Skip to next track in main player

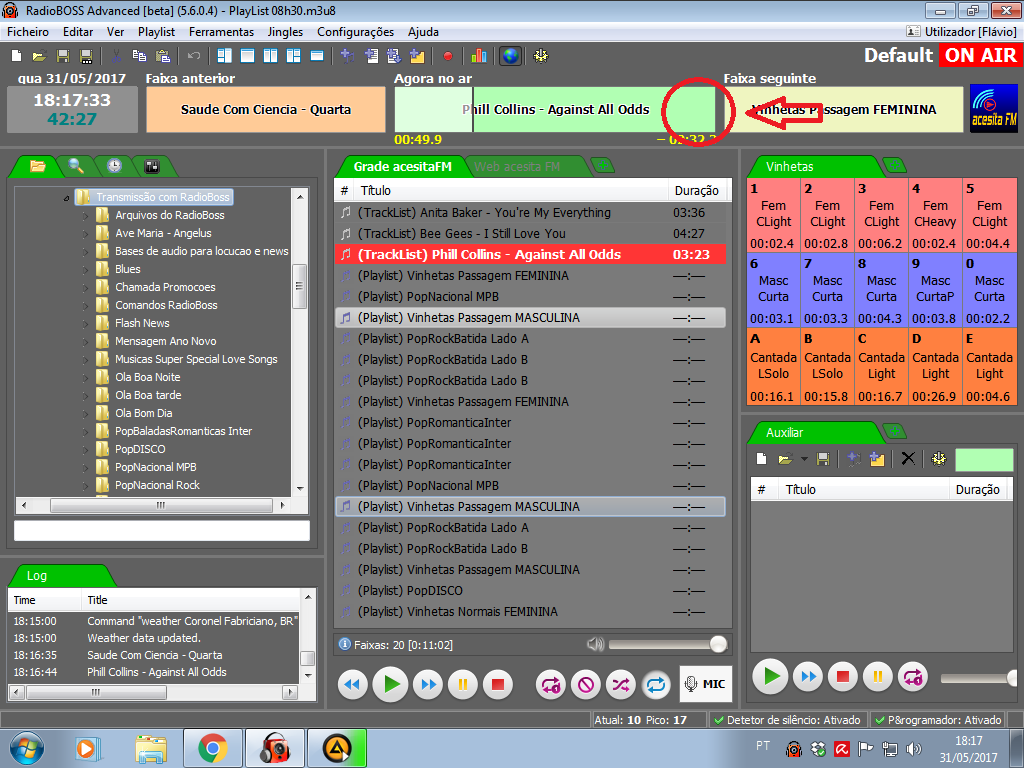coord(428,684)
